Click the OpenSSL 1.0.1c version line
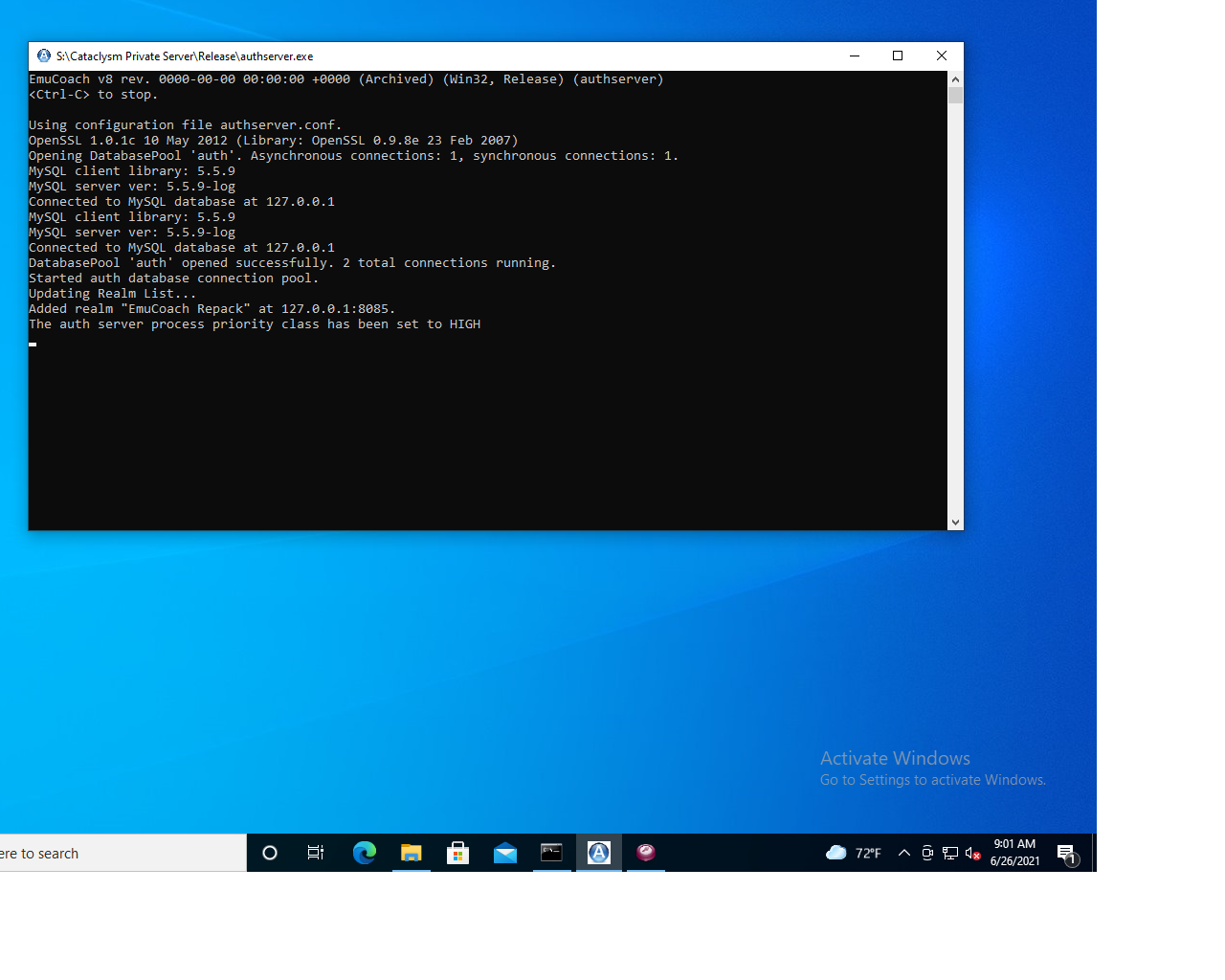 pos(273,141)
